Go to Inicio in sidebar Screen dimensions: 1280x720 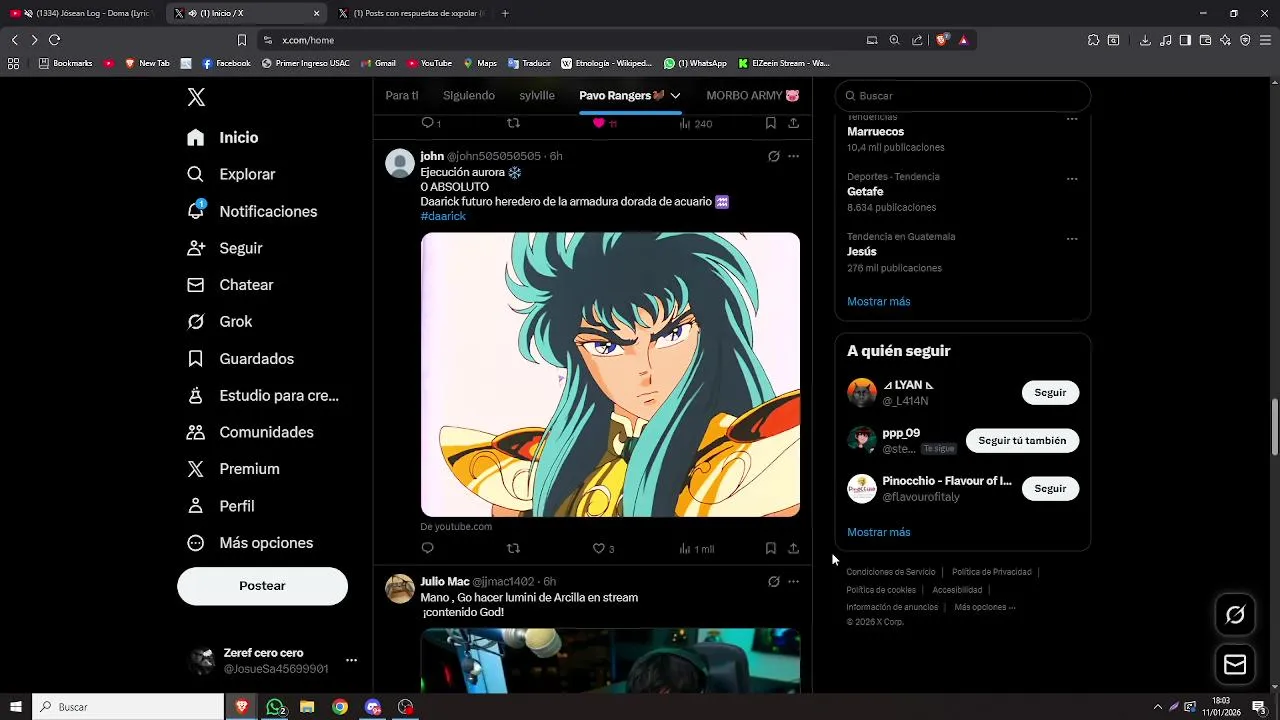[223, 138]
